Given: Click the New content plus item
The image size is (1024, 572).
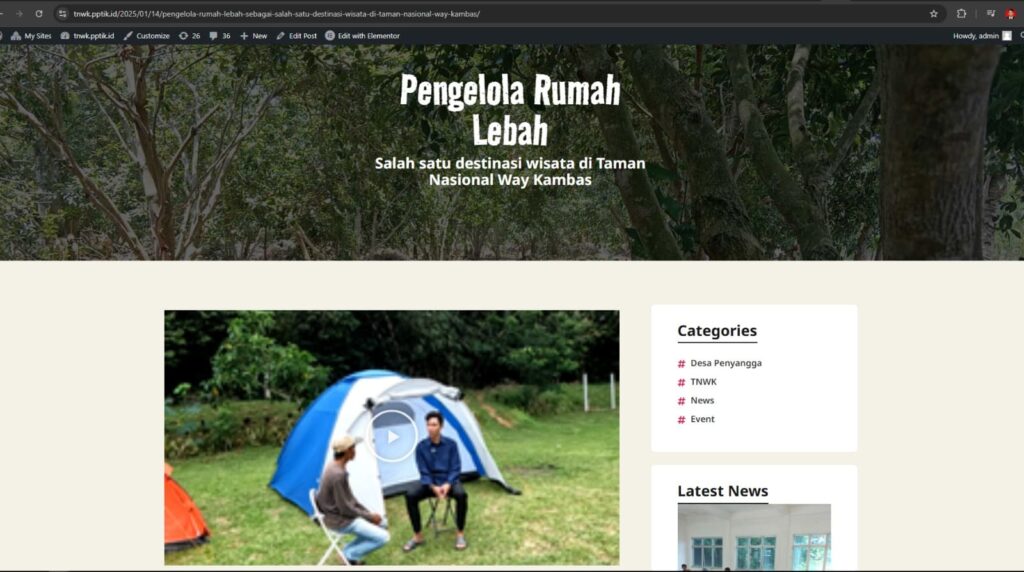Looking at the screenshot, I should point(253,36).
